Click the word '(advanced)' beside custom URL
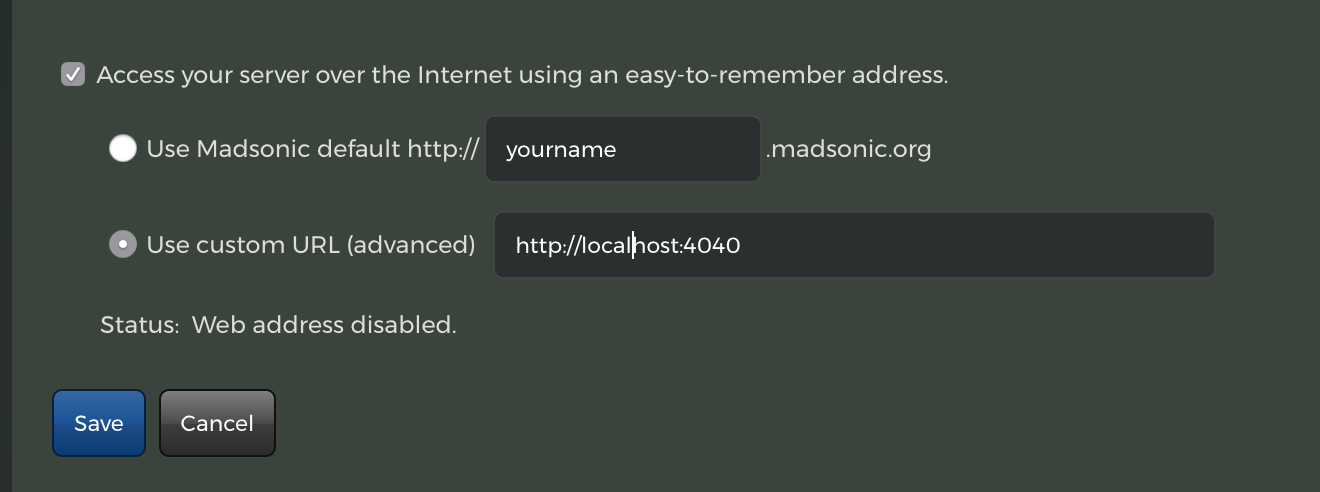 (x=410, y=245)
